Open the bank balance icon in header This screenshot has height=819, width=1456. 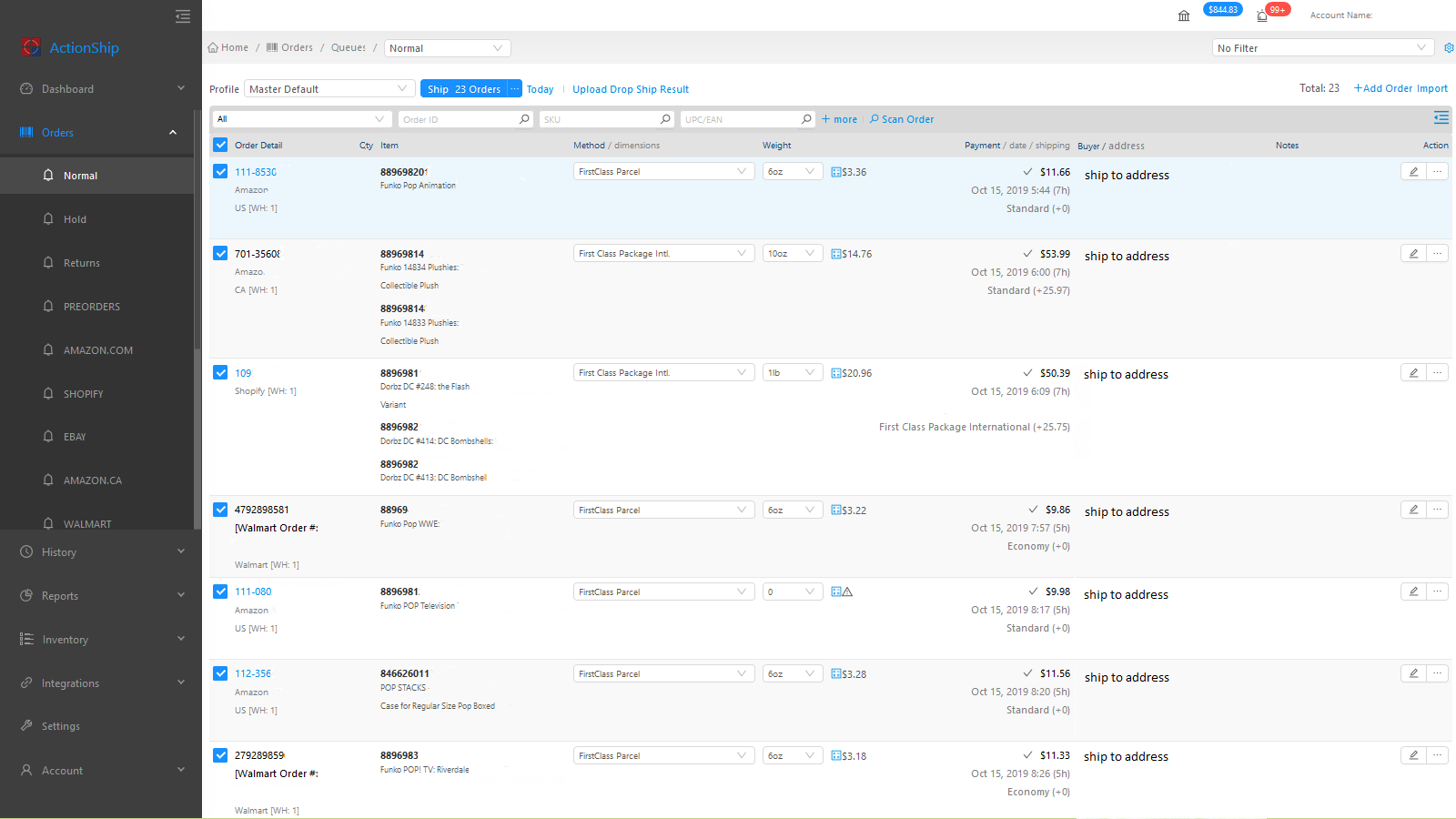click(1184, 15)
